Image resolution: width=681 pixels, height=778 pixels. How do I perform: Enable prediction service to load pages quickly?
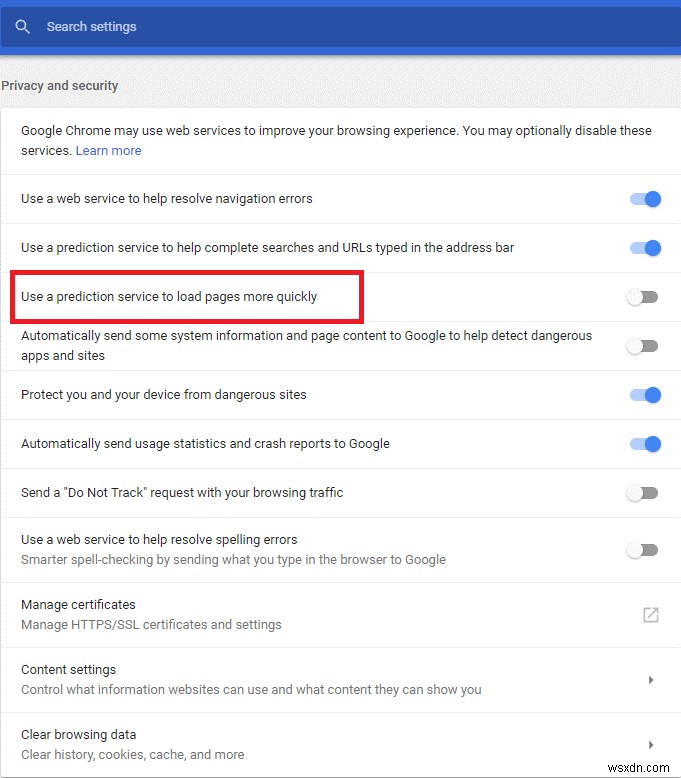(x=642, y=297)
